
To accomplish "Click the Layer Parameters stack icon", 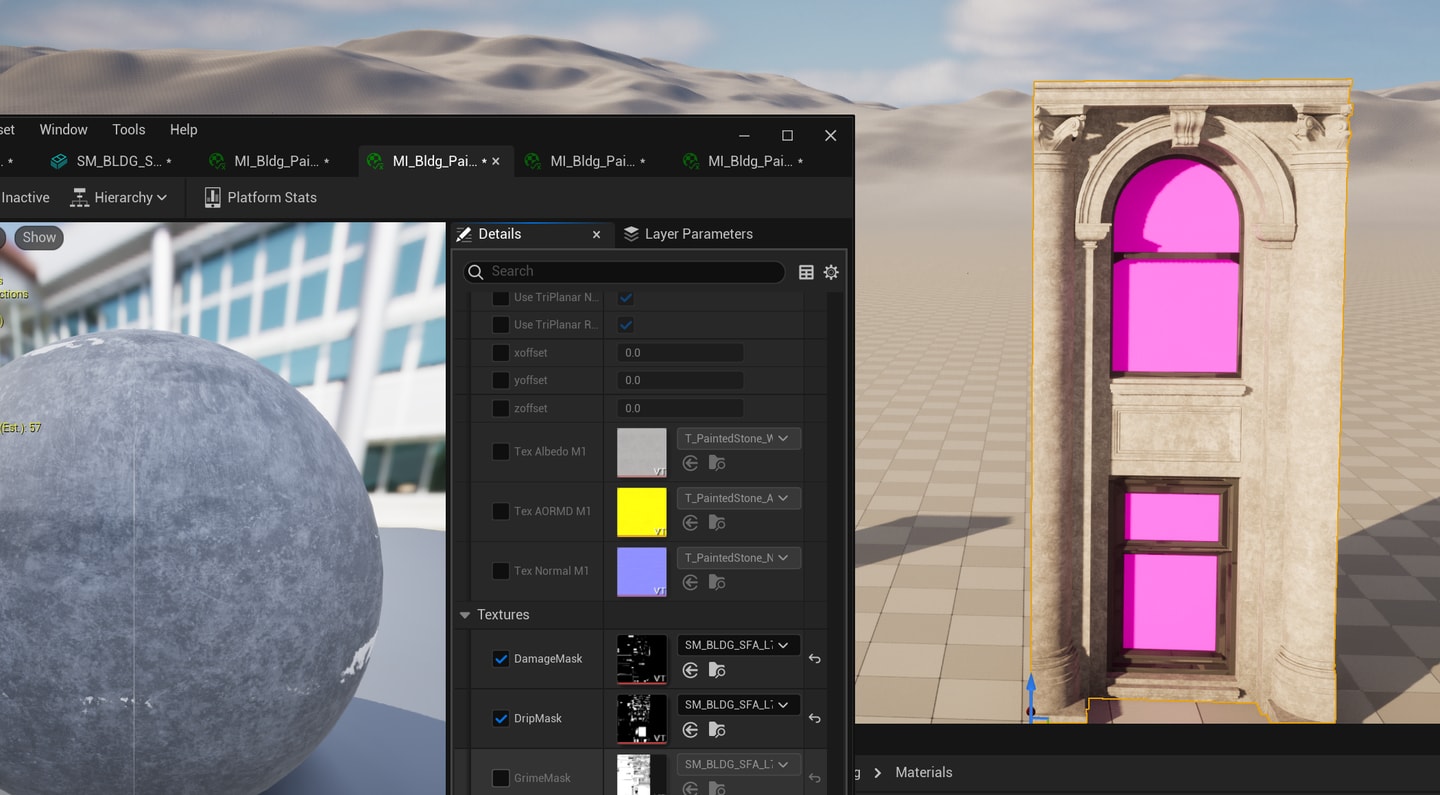I will click(631, 234).
